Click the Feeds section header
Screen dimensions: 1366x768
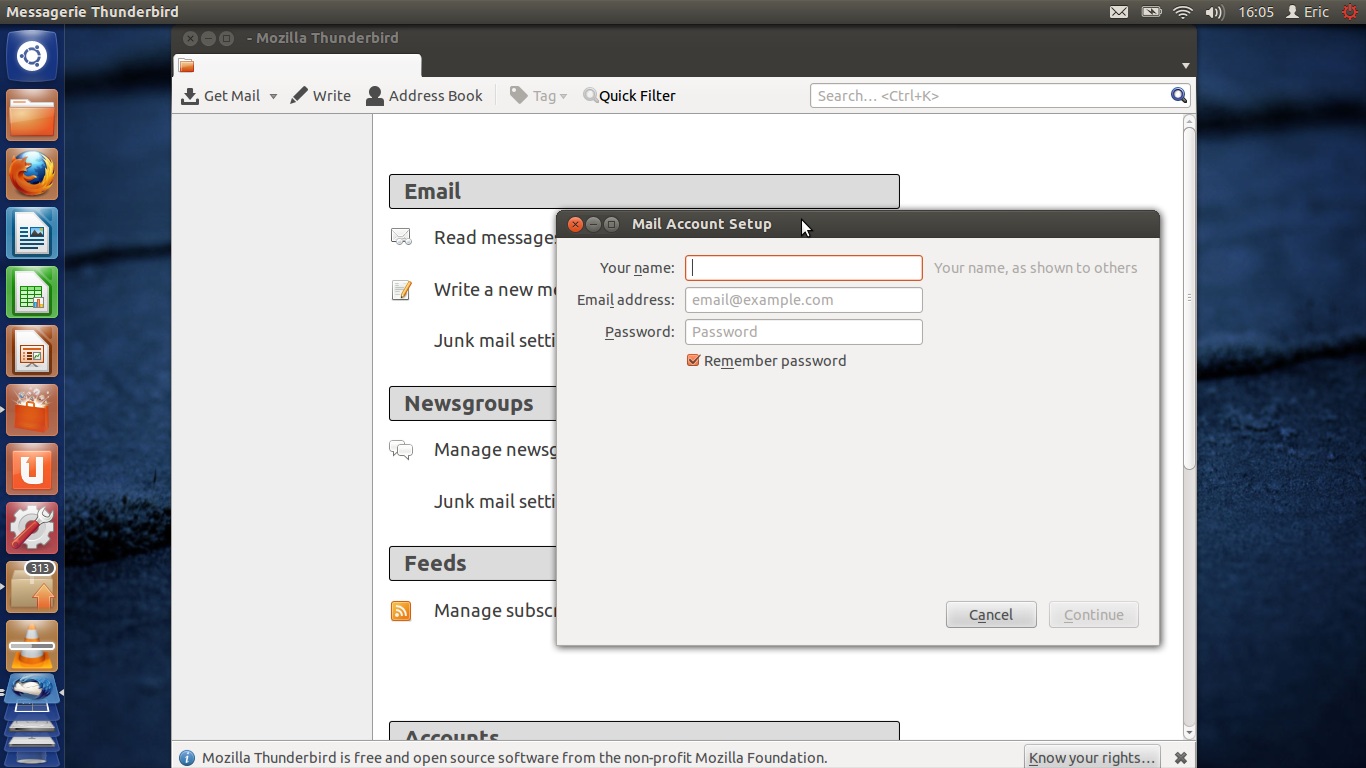pyautogui.click(x=472, y=563)
